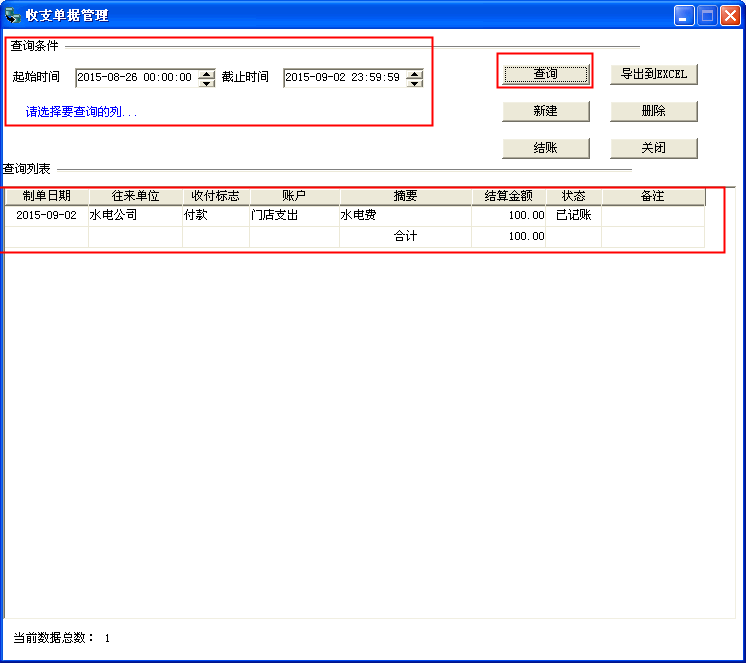Decrease 起始时间 with down spinner arrow
The height and width of the screenshot is (663, 746).
point(206,83)
